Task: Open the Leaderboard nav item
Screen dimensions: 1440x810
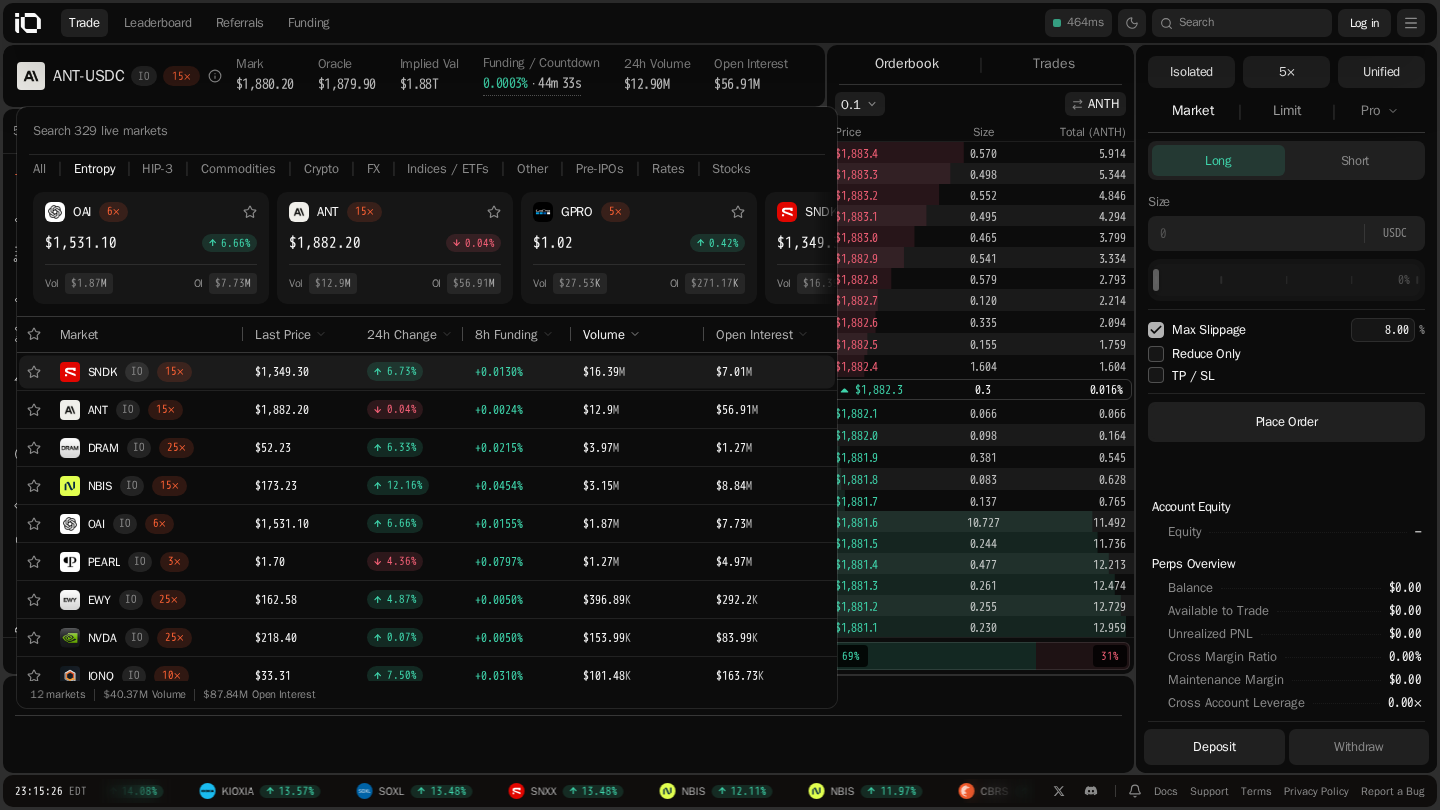Action: [158, 23]
